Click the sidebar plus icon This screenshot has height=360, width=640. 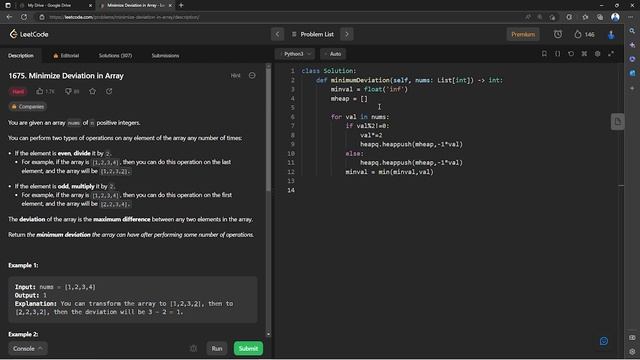click(x=632, y=88)
